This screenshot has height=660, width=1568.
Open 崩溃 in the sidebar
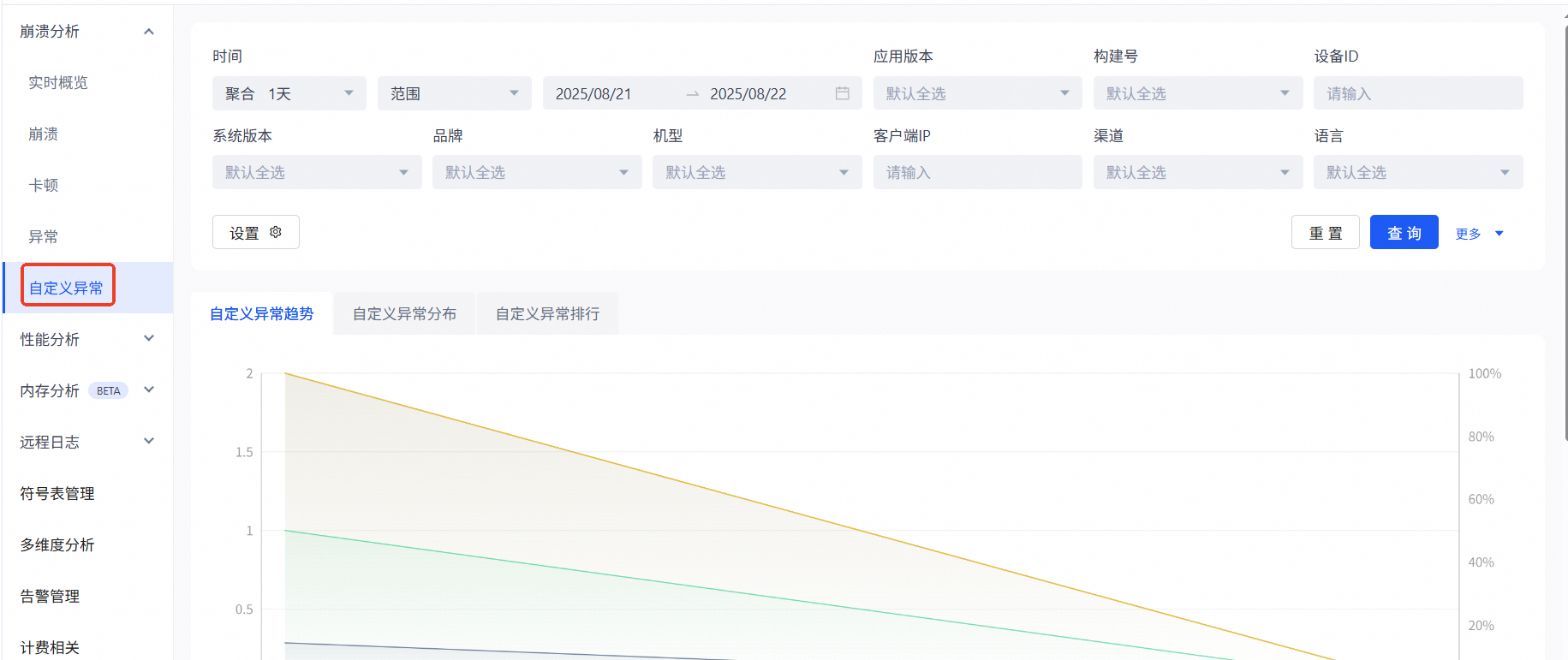point(43,134)
